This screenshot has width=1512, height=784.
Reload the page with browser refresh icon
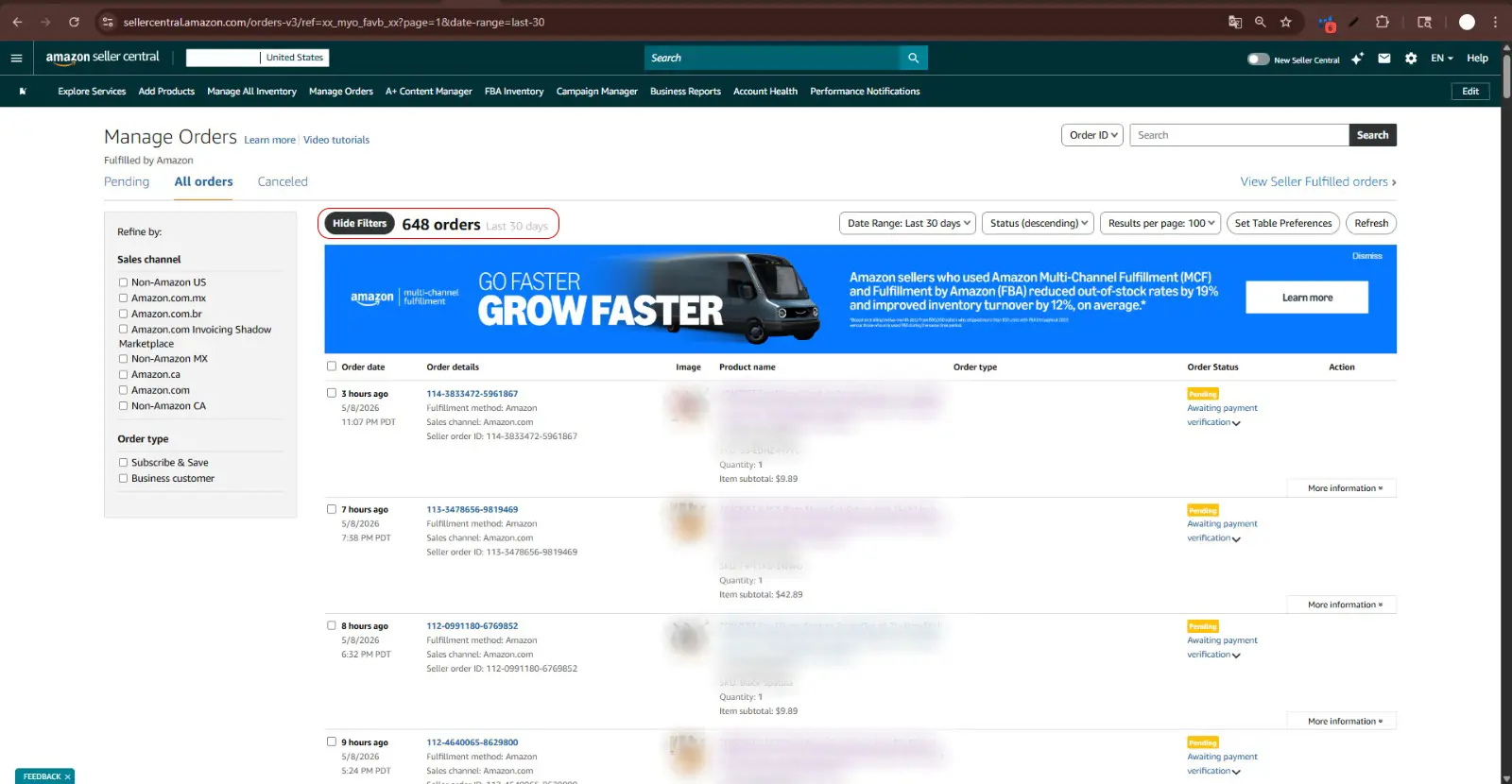click(x=74, y=22)
